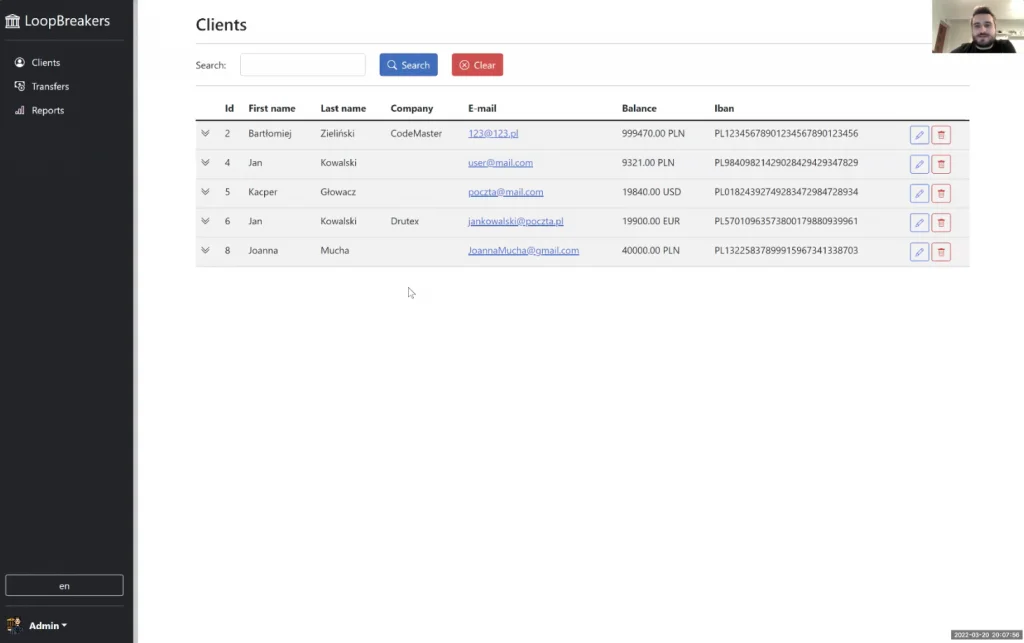Delete client Bartłomiej Zieliński with trash icon
The height and width of the screenshot is (643, 1024).
[x=941, y=135]
